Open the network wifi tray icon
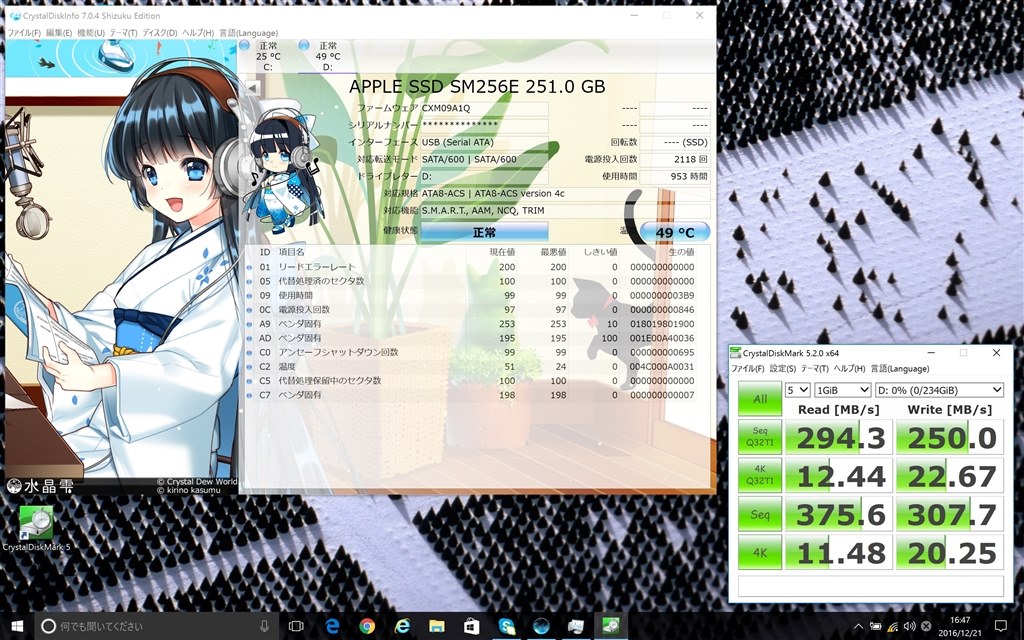Screen dimensions: 1024x640 click(892, 626)
